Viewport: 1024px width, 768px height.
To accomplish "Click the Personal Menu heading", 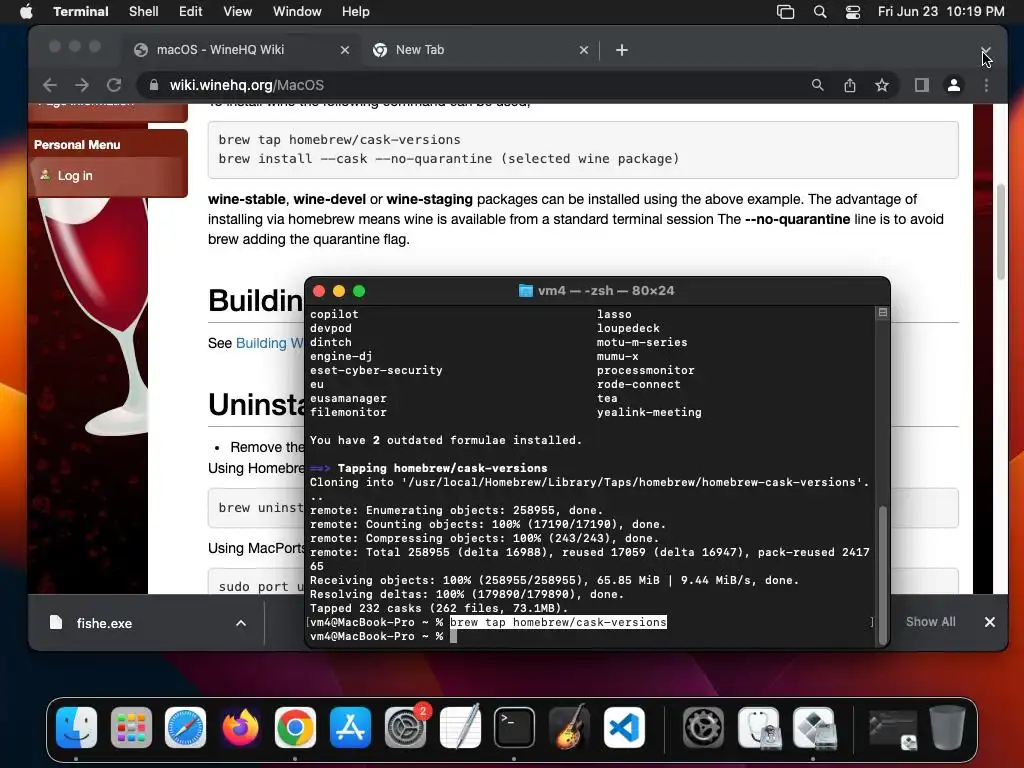I will click(77, 145).
